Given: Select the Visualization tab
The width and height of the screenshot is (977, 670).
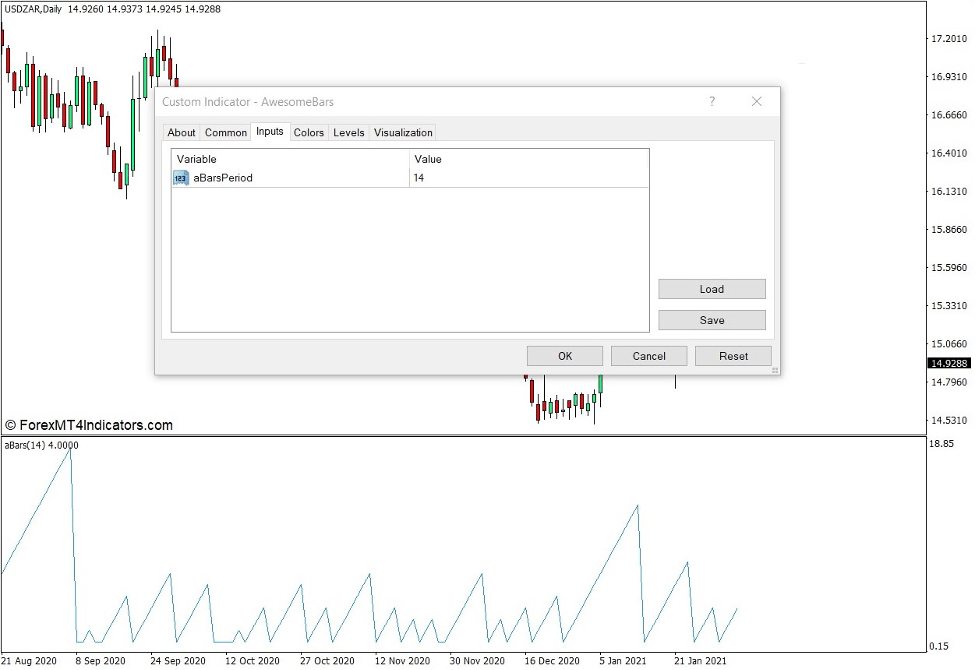Looking at the screenshot, I should point(402,132).
